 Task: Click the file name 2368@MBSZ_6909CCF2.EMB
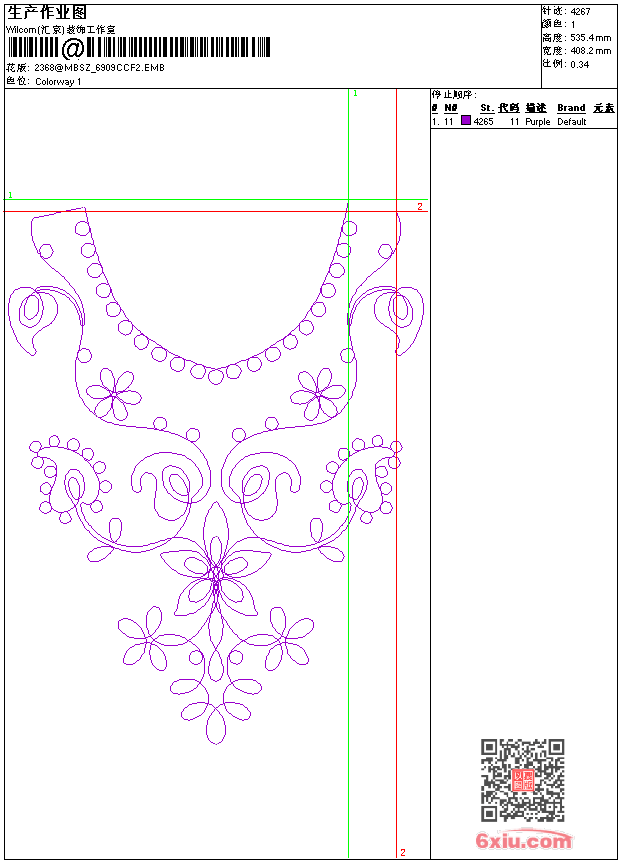pyautogui.click(x=99, y=68)
